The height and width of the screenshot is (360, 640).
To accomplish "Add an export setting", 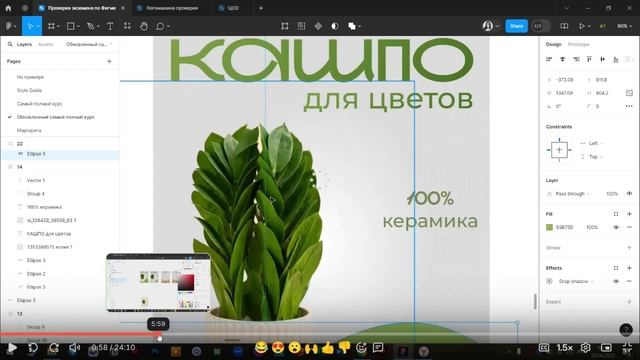I will pos(629,302).
